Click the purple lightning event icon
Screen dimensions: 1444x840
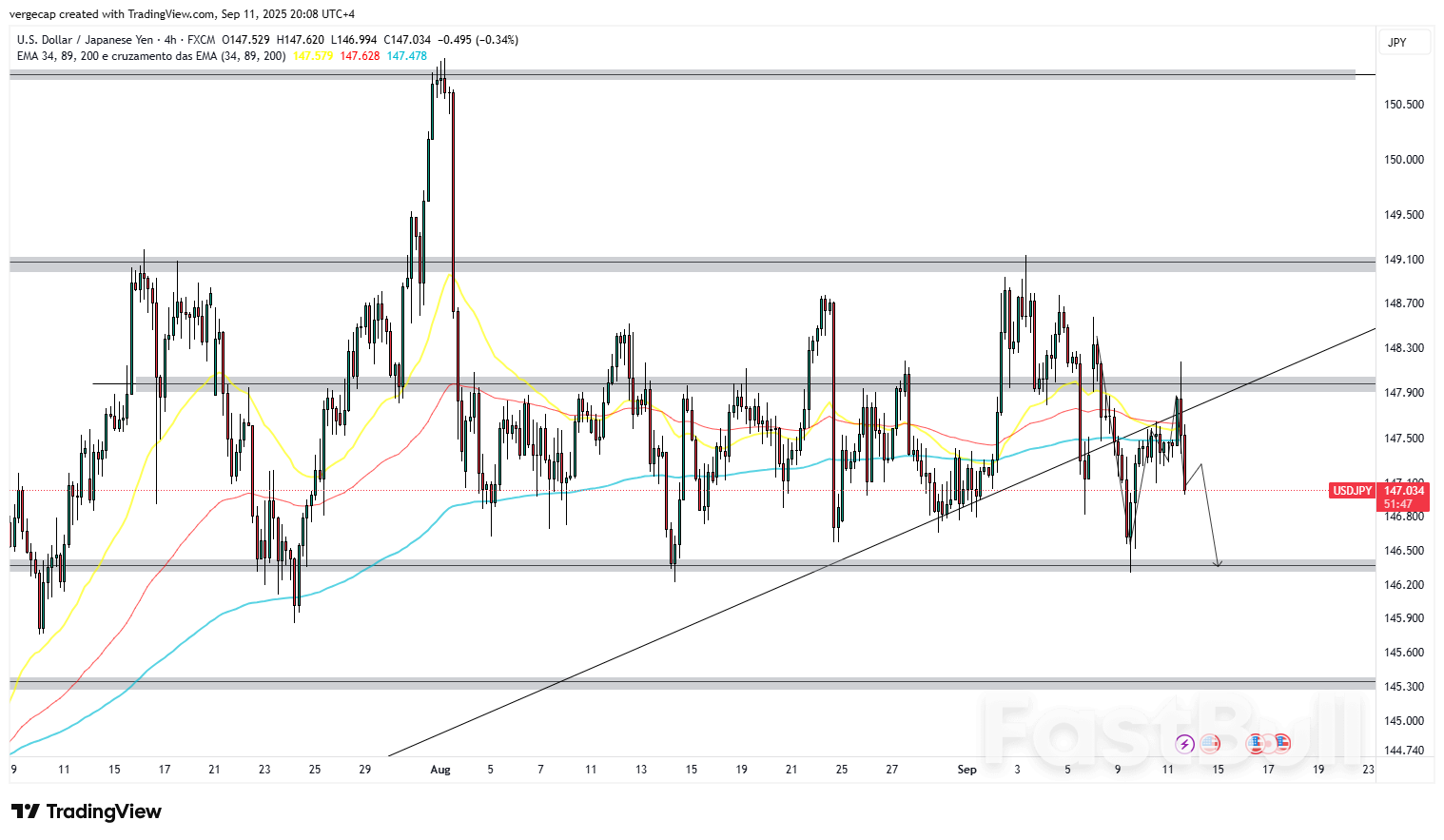click(x=1184, y=744)
